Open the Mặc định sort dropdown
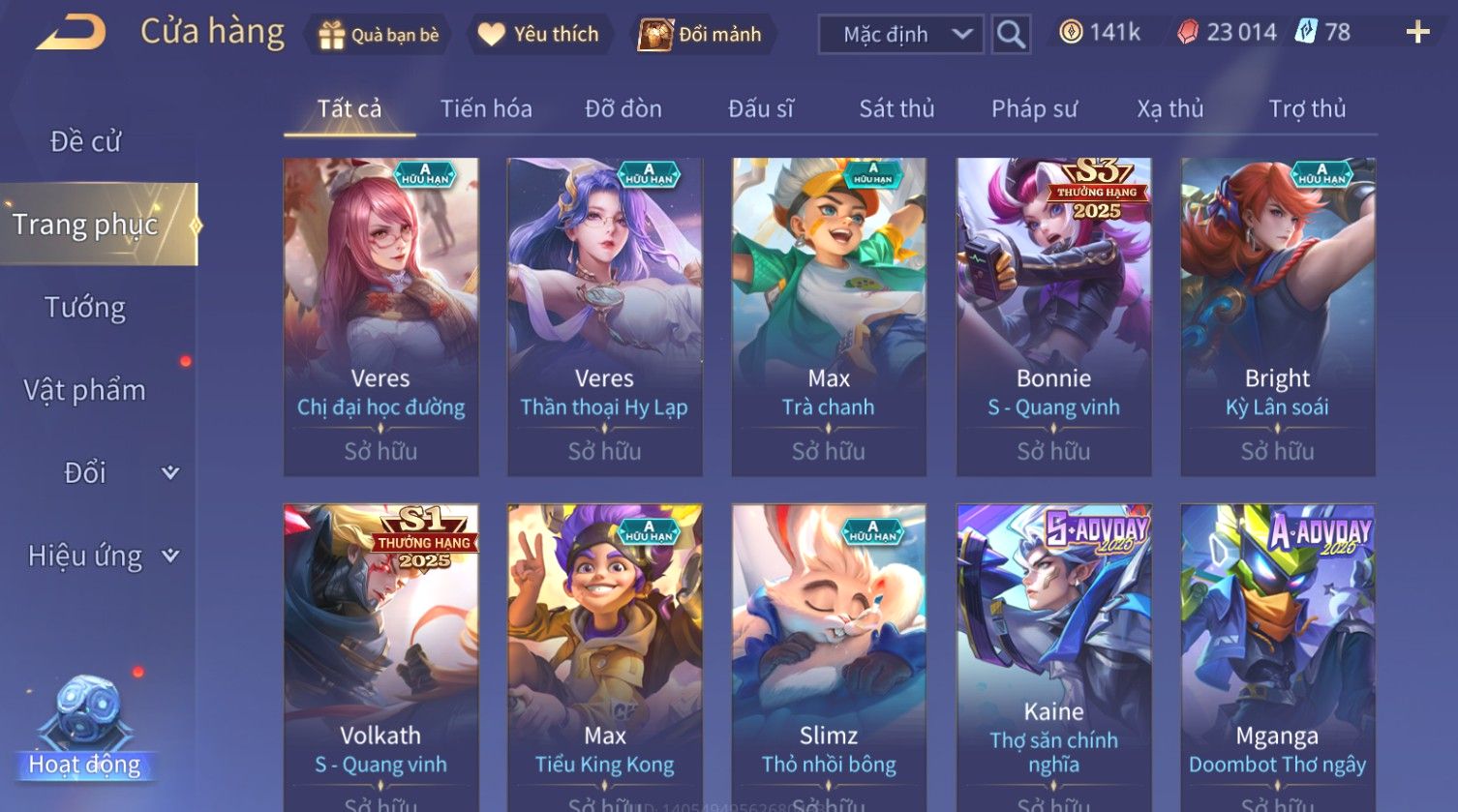 [x=900, y=35]
